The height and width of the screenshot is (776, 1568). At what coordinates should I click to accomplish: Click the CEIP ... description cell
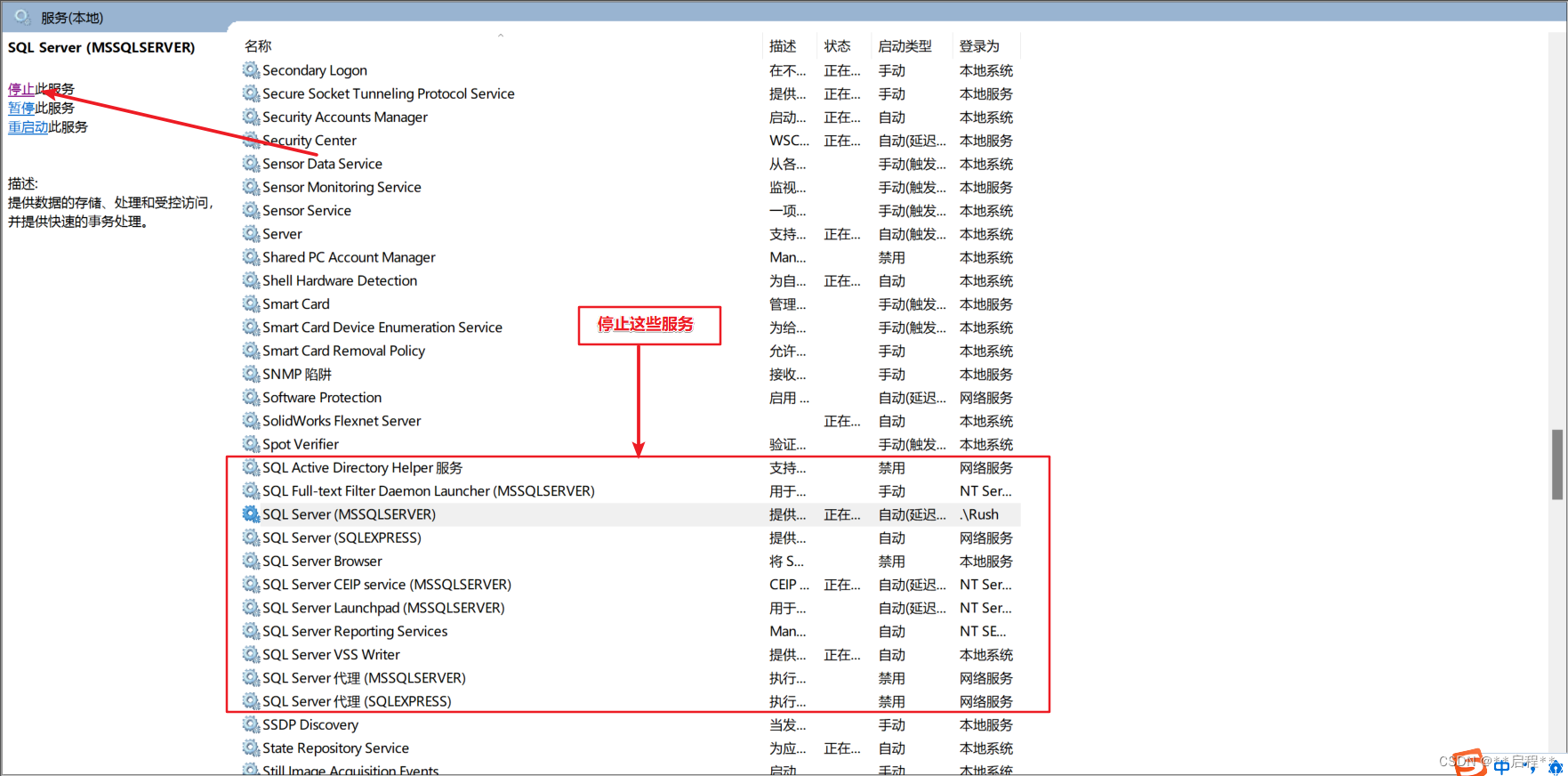pos(789,584)
